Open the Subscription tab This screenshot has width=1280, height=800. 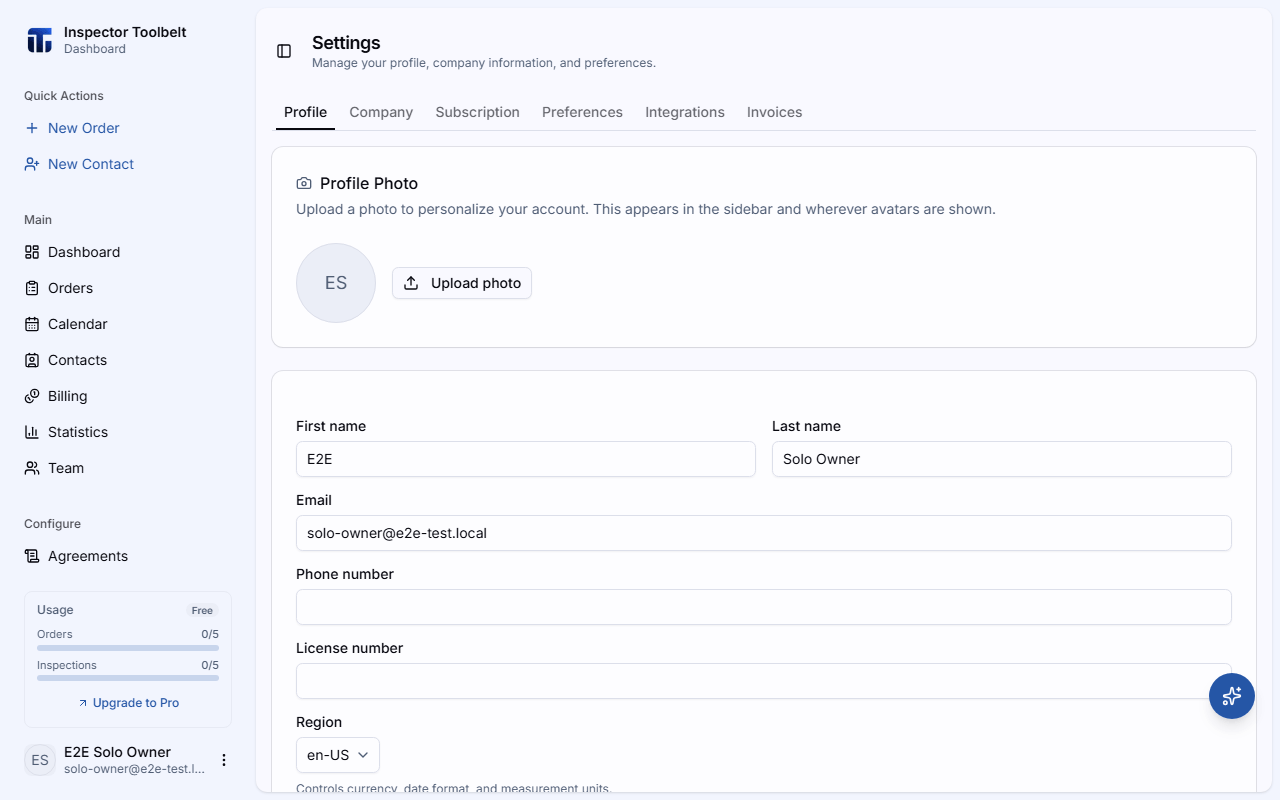pos(478,112)
